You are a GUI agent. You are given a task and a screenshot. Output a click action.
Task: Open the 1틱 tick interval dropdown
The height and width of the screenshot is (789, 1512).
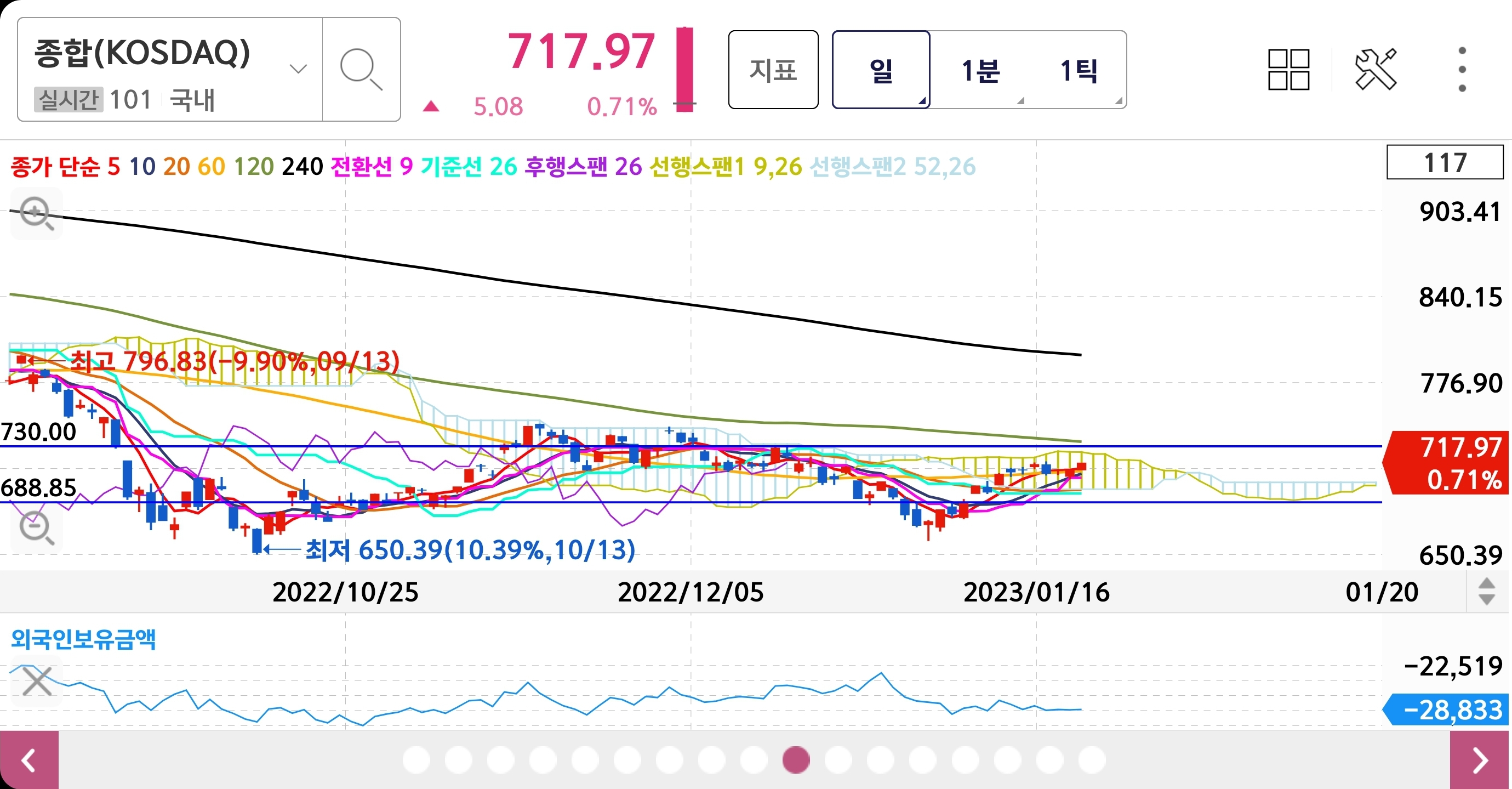(1079, 70)
